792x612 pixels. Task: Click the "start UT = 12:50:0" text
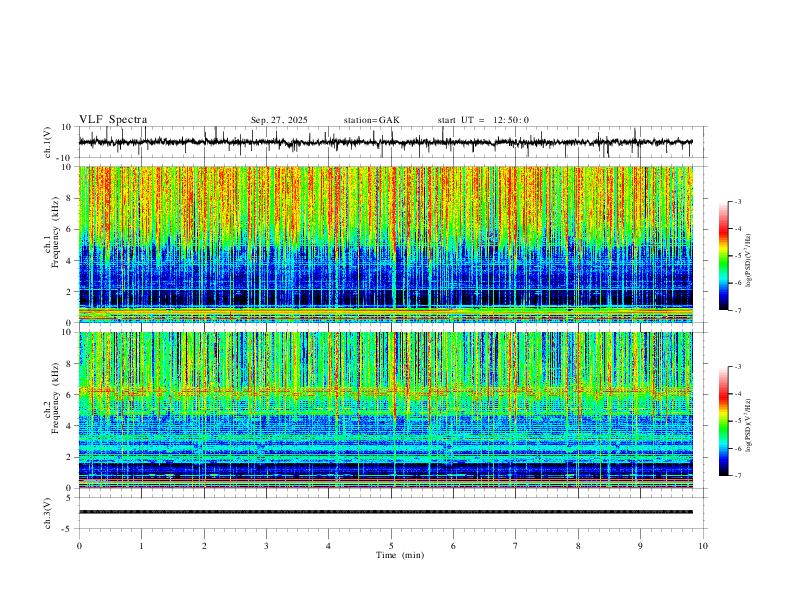(483, 120)
